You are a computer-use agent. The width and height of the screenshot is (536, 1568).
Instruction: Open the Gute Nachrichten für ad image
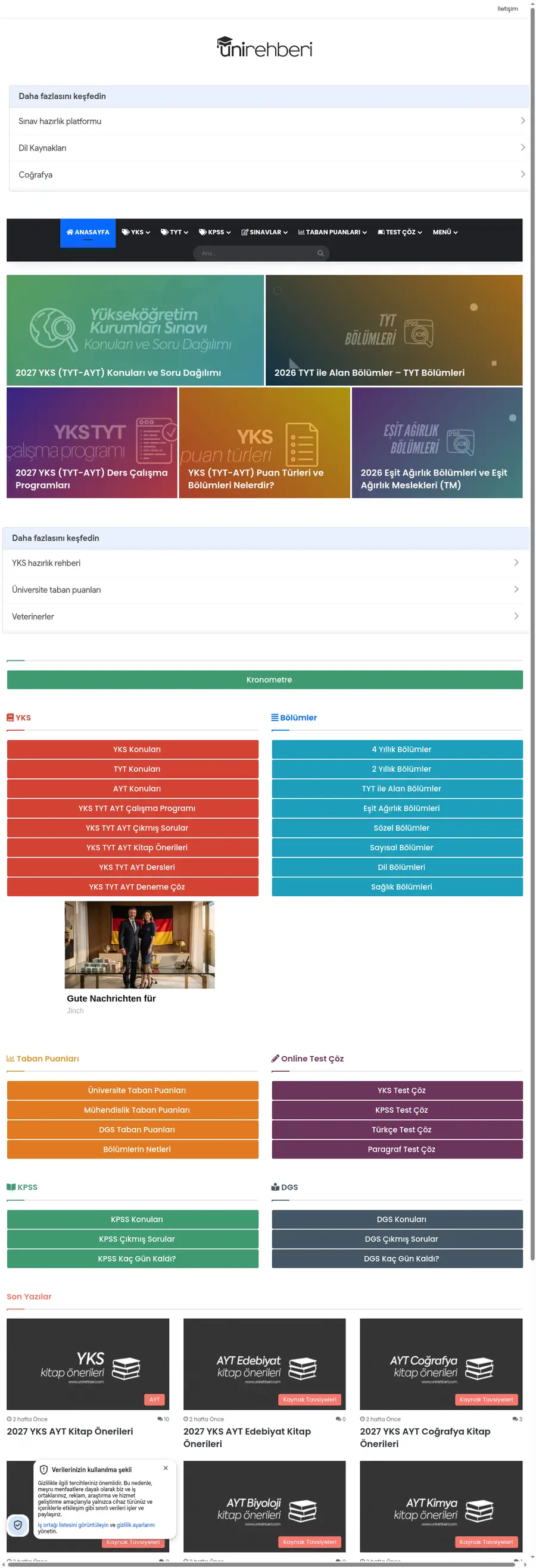click(139, 945)
